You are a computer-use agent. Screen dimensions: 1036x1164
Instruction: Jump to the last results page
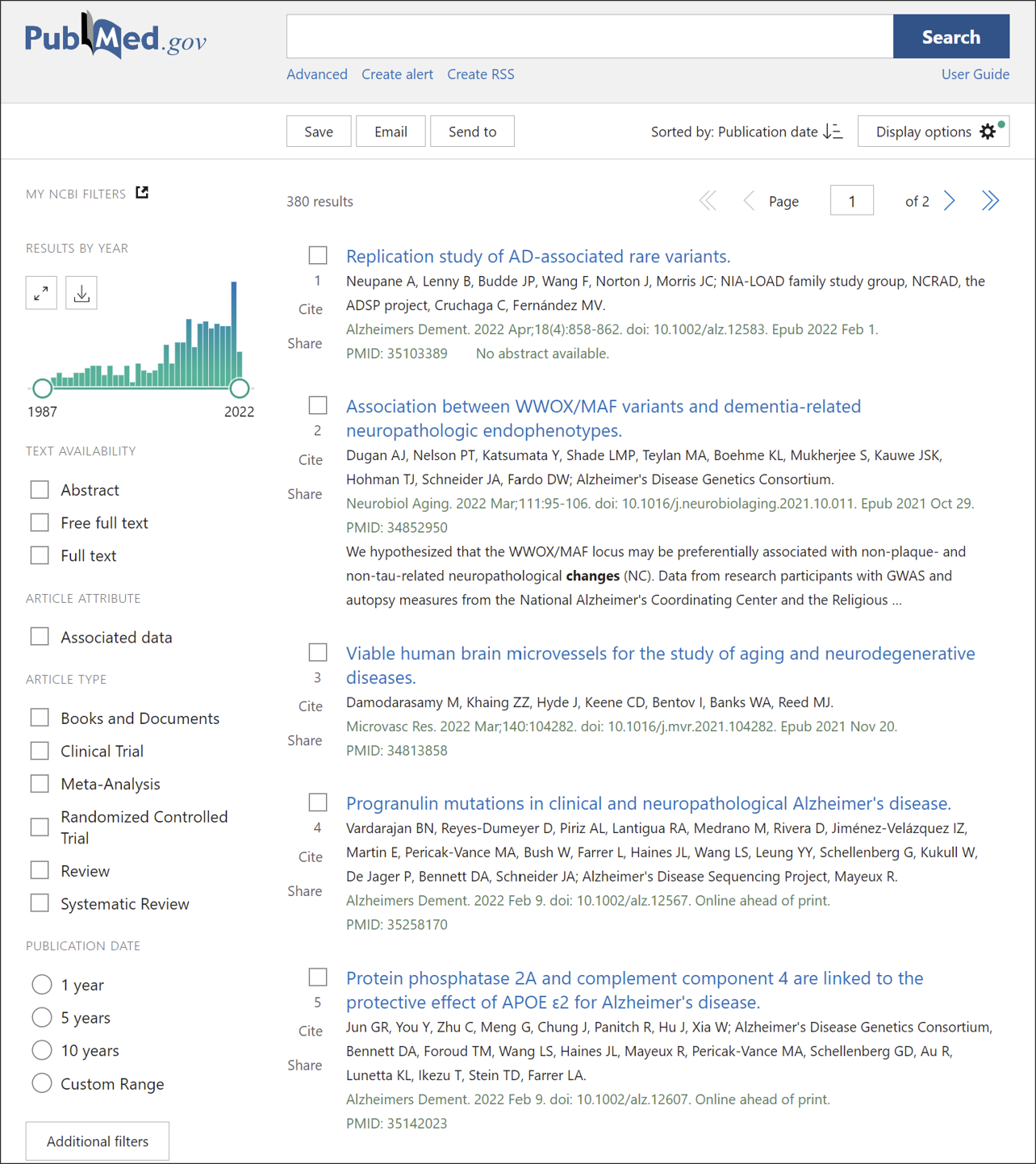click(x=990, y=201)
